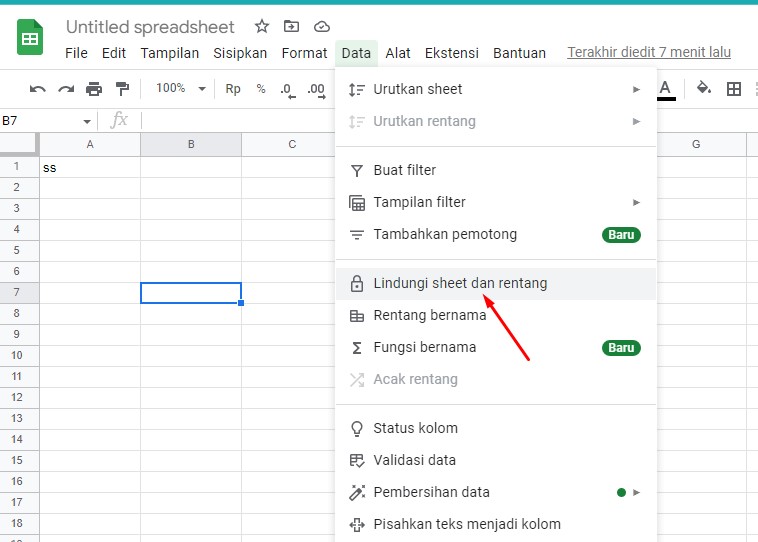Click cell containing ss
758x542 pixels.
[x=90, y=167]
